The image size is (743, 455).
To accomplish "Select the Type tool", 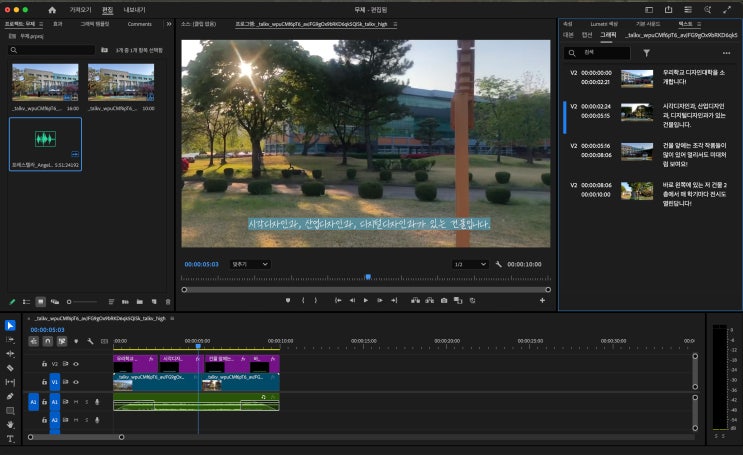I will [10, 439].
